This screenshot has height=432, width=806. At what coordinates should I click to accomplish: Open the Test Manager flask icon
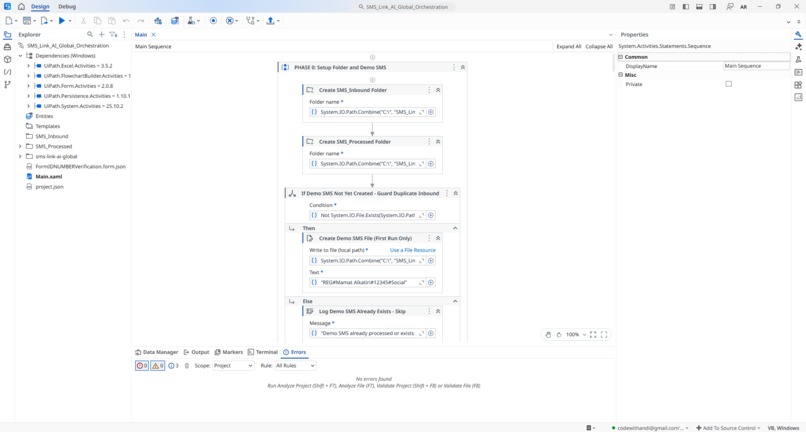[191, 21]
